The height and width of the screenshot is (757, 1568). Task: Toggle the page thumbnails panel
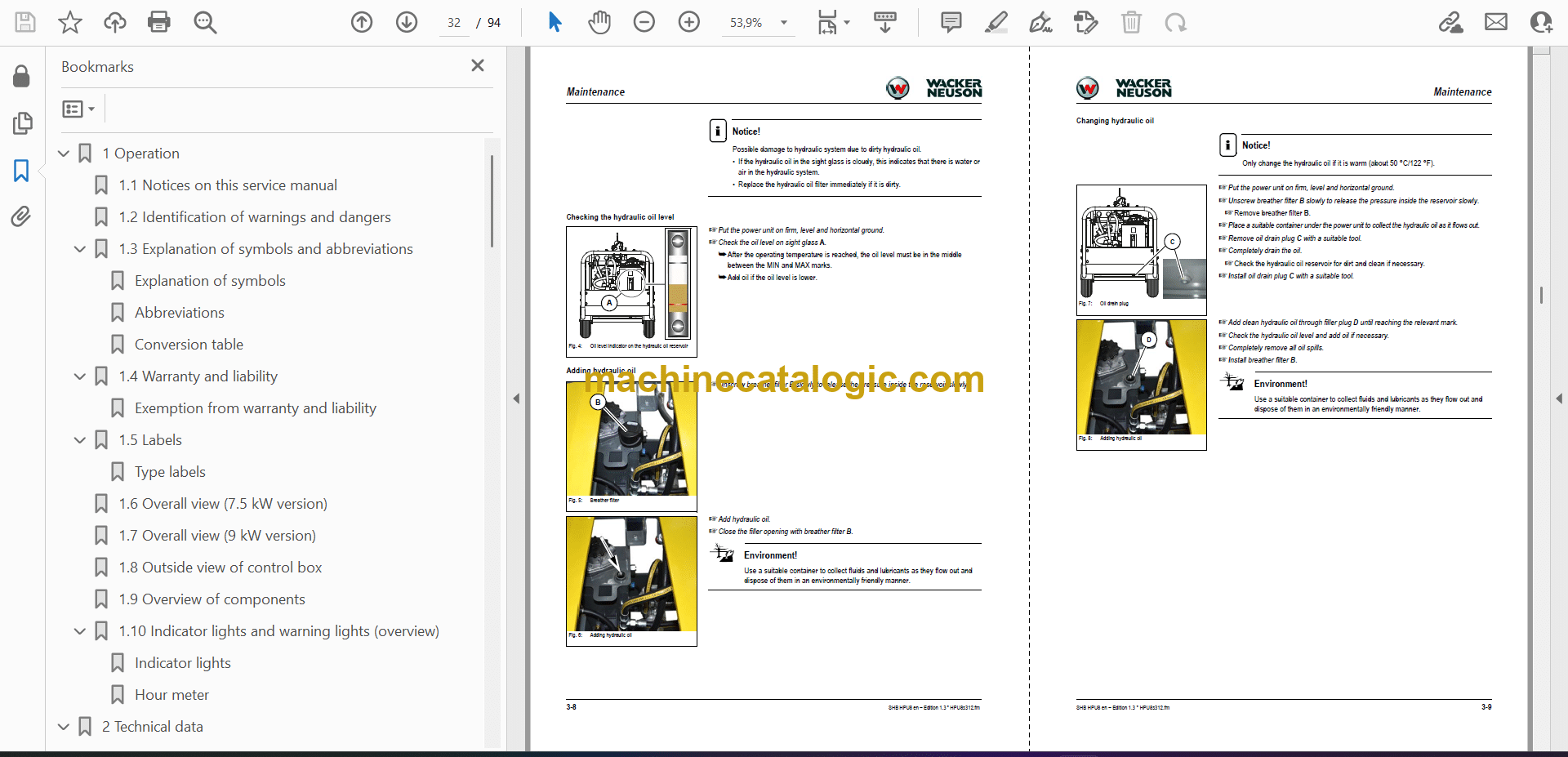click(21, 123)
